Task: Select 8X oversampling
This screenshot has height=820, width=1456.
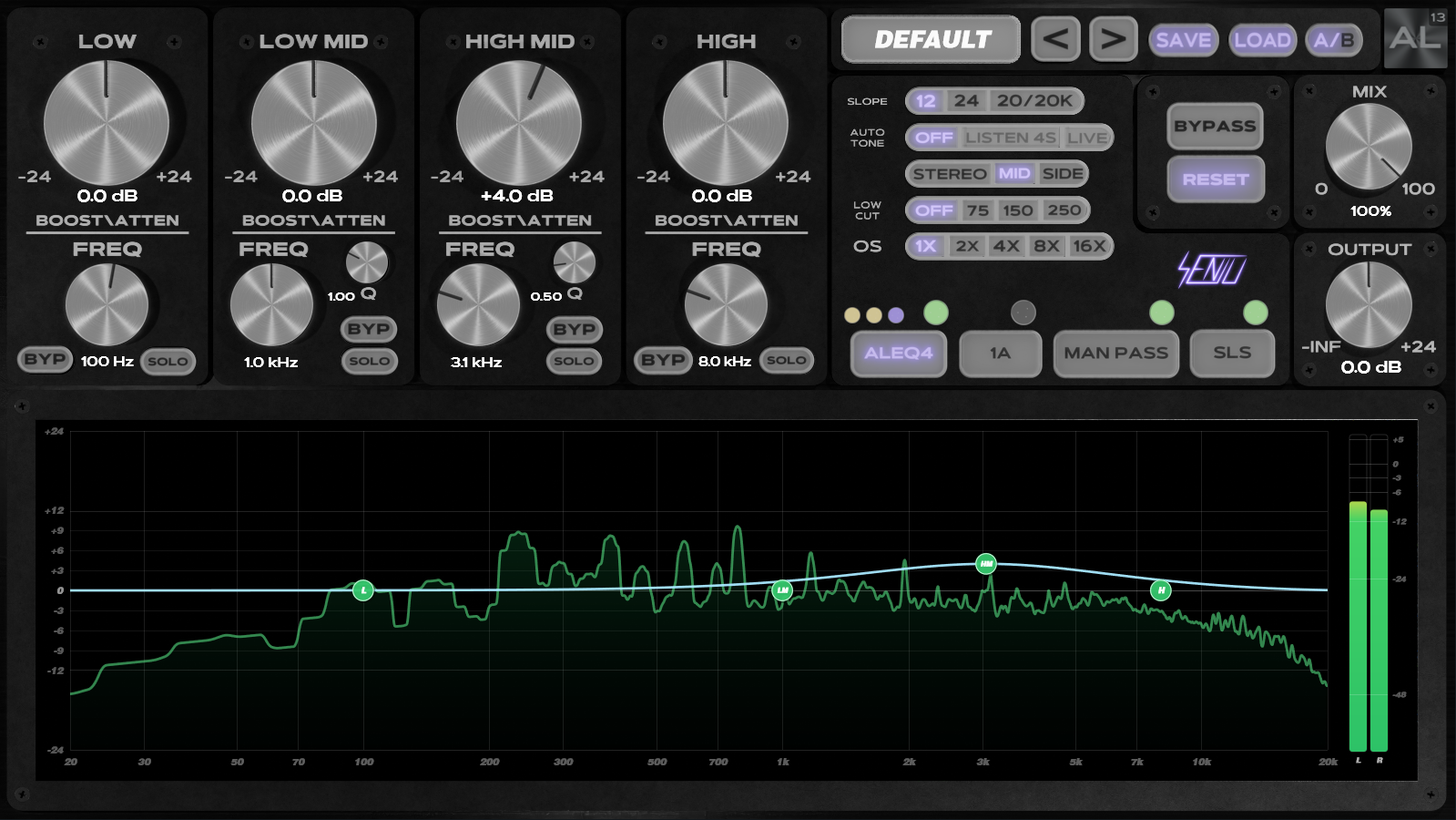Action: pos(1046,246)
